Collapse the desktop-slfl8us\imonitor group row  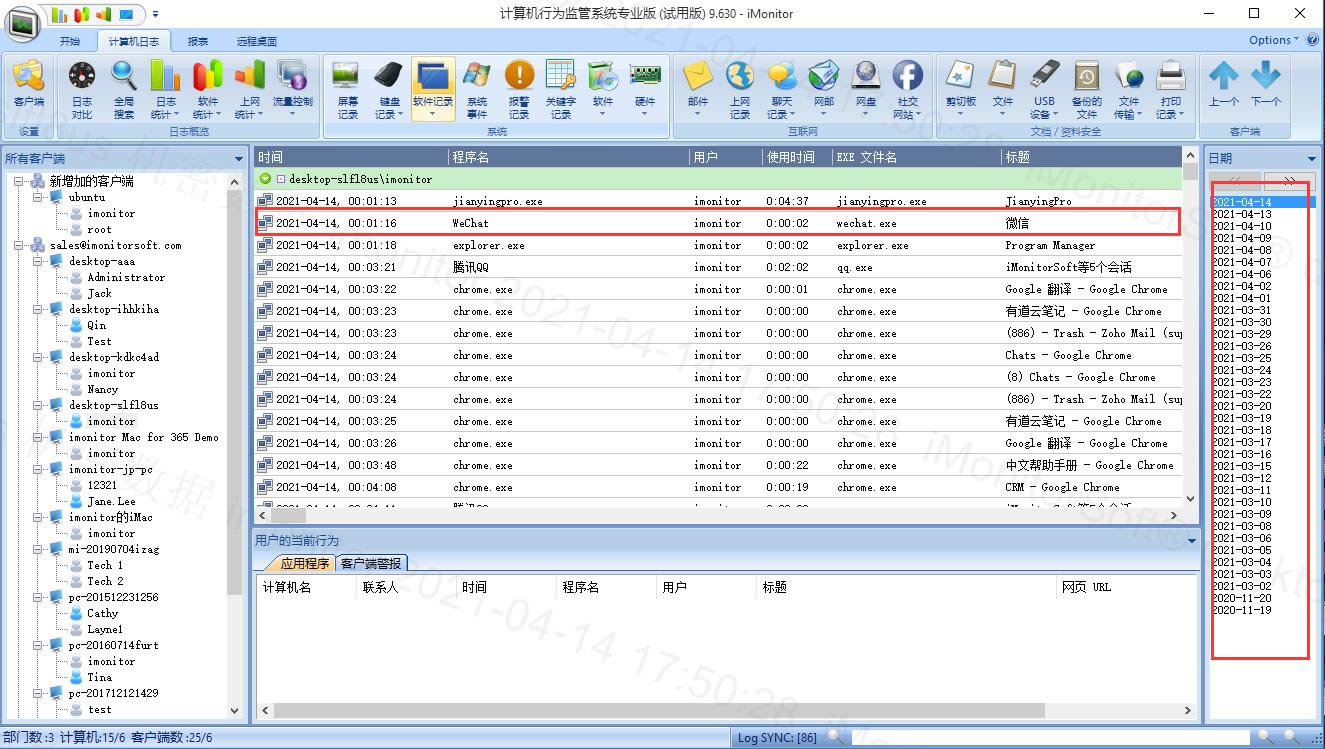pos(266,179)
